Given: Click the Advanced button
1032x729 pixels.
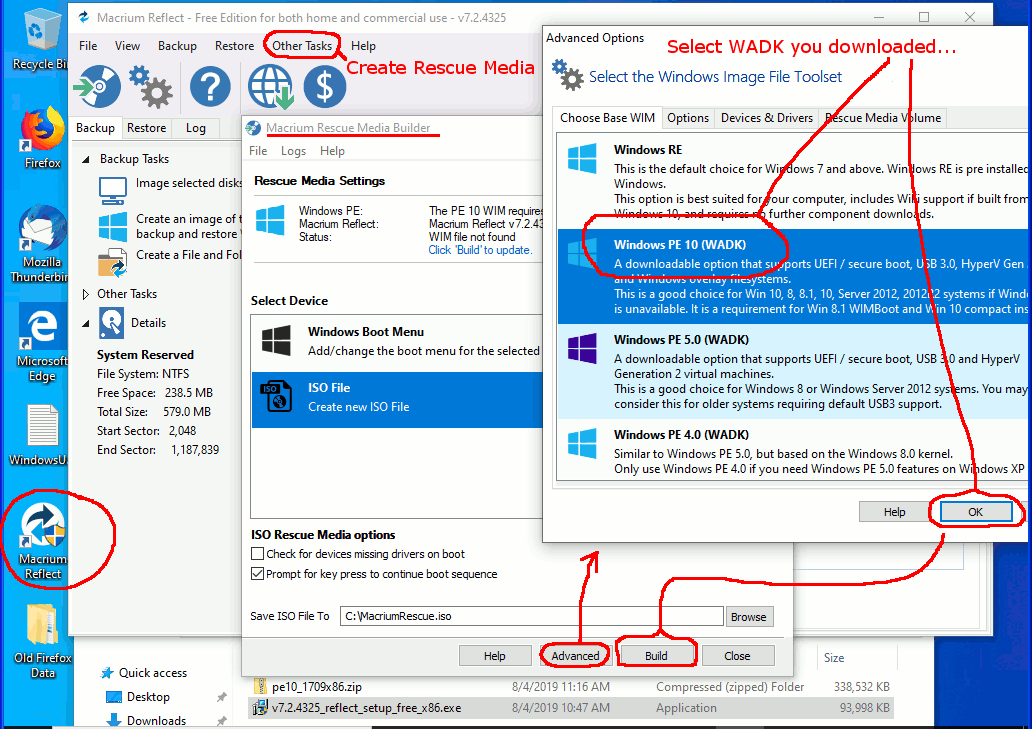Looking at the screenshot, I should click(575, 655).
